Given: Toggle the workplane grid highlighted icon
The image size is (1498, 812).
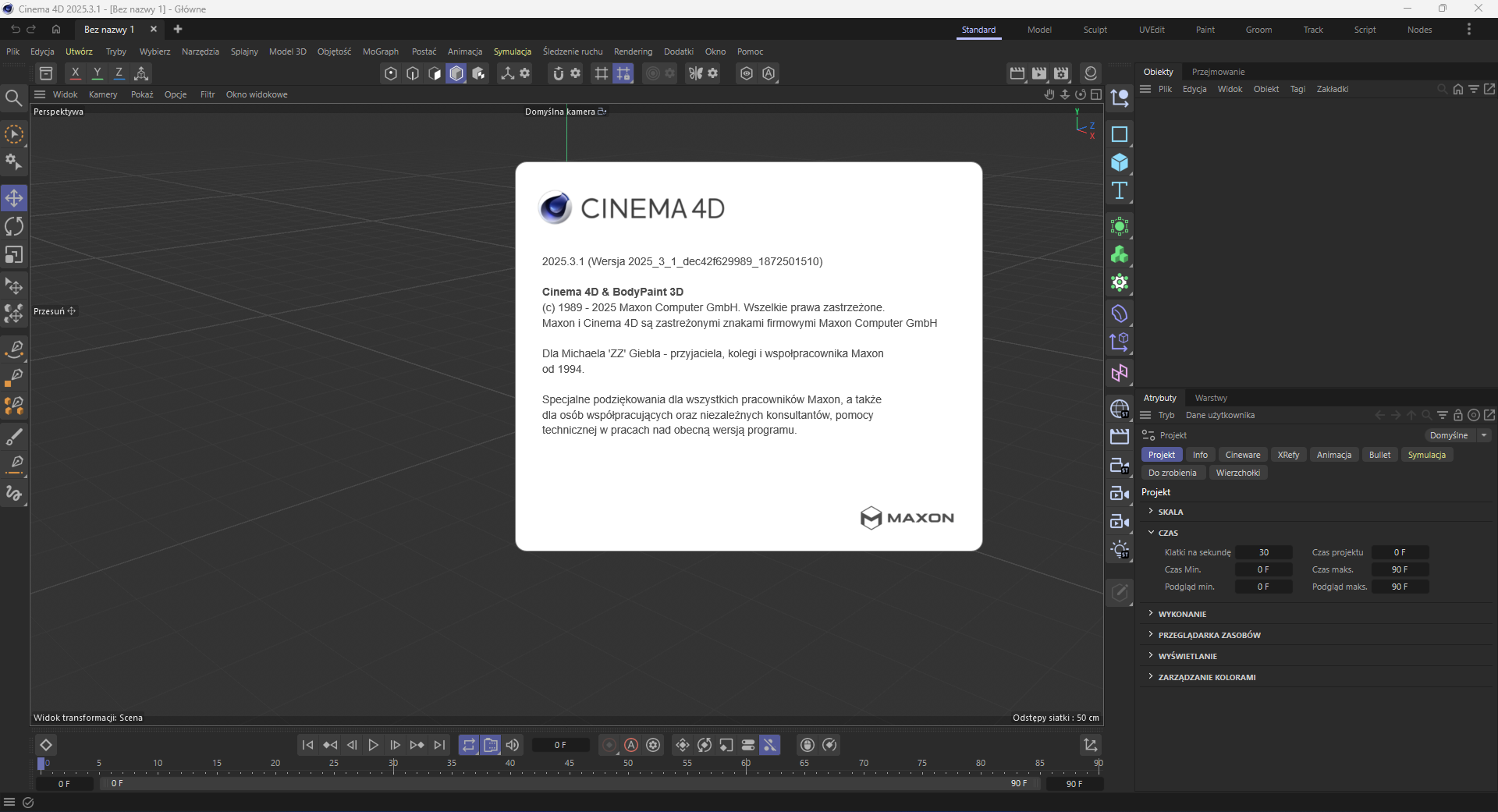Looking at the screenshot, I should tap(623, 73).
